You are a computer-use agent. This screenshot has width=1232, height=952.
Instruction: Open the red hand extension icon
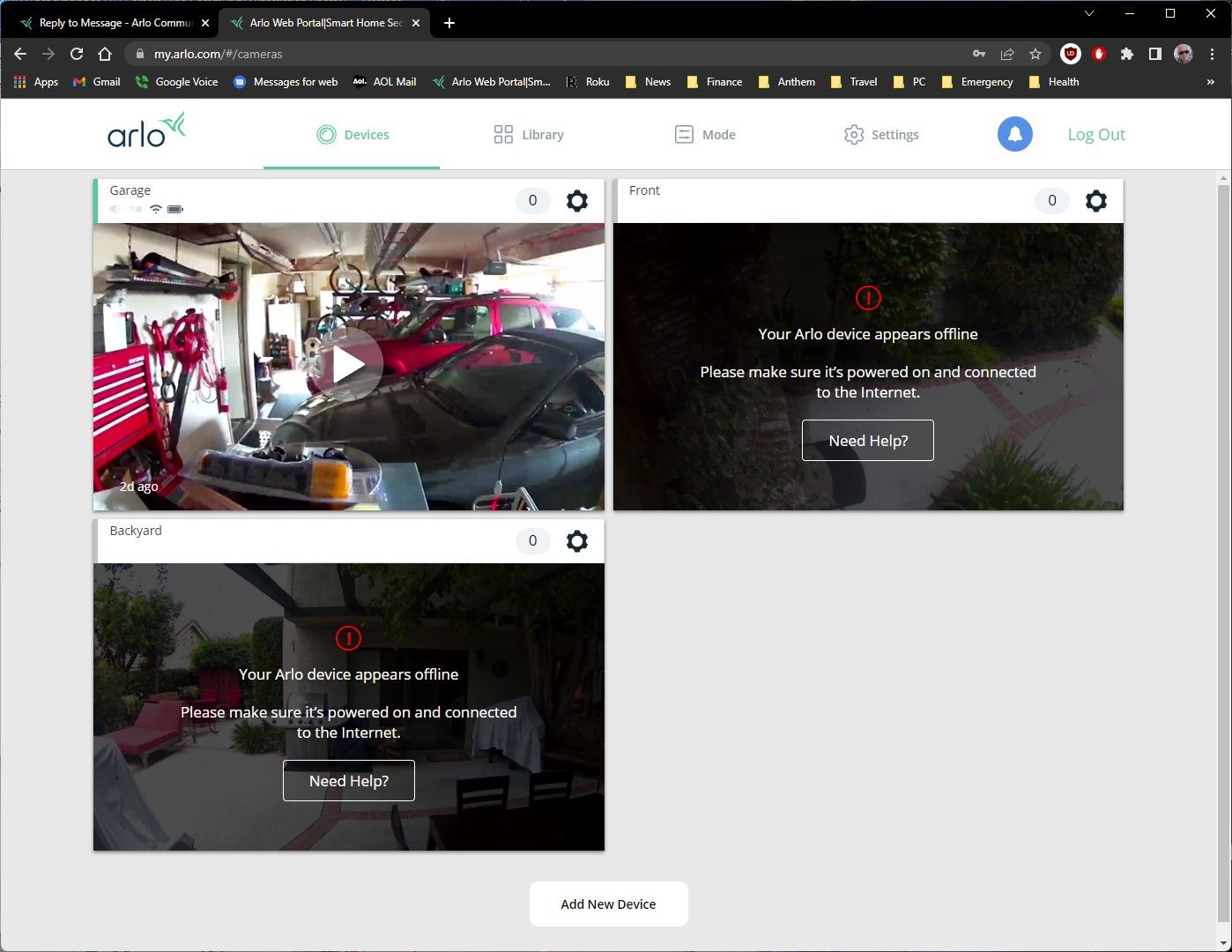pyautogui.click(x=1099, y=54)
